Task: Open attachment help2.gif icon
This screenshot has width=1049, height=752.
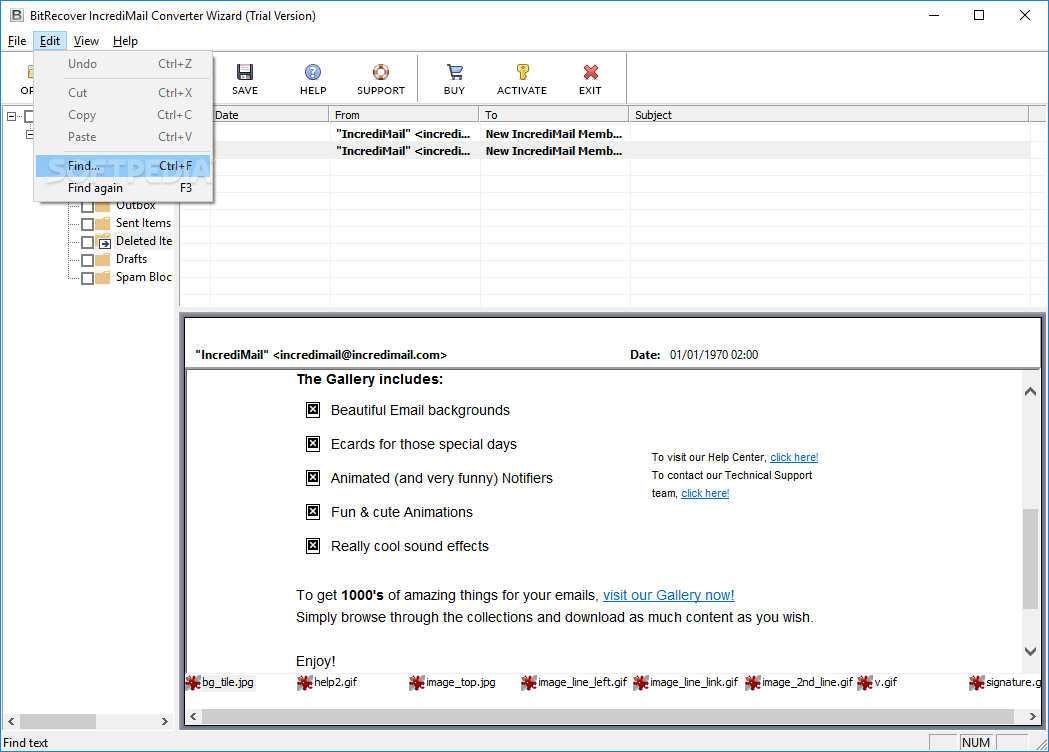Action: (305, 682)
